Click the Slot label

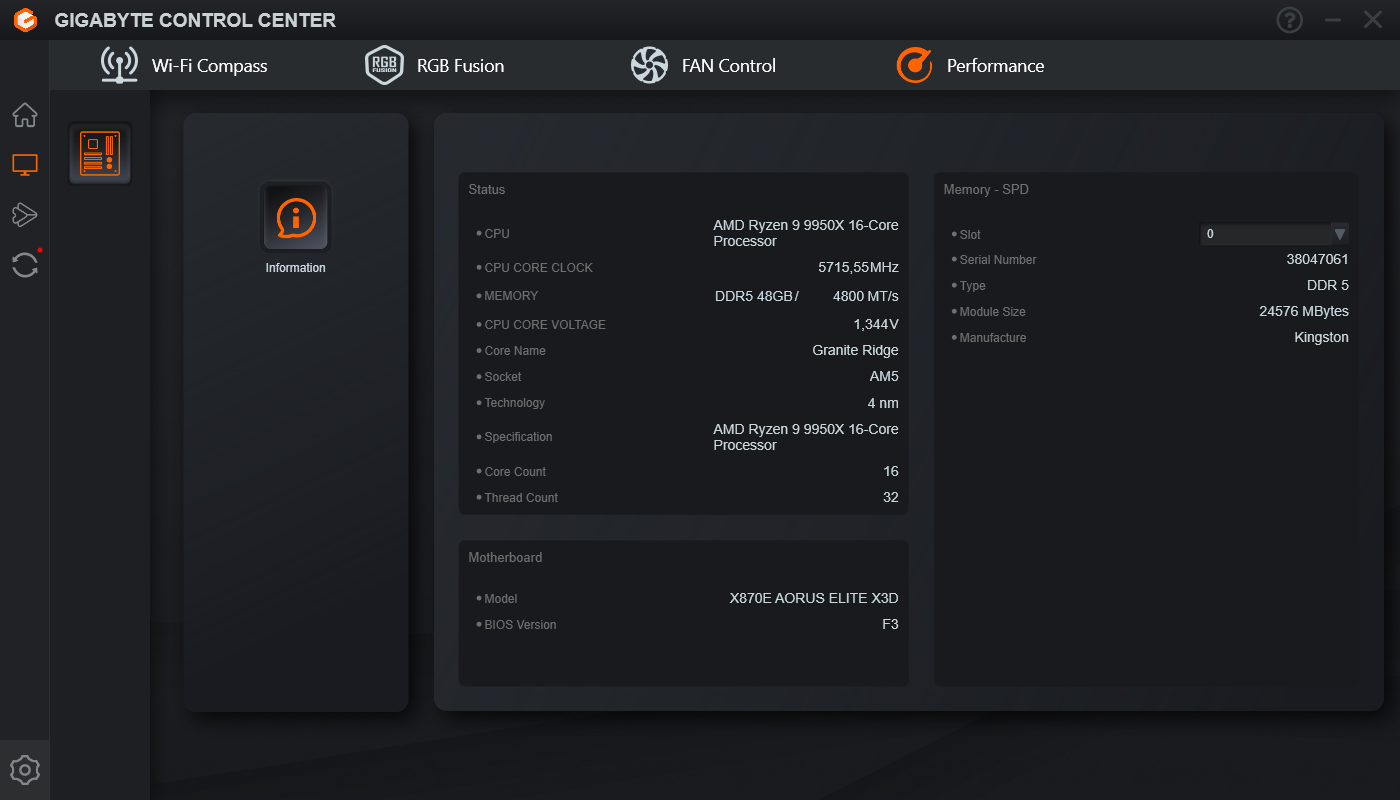[x=970, y=235]
